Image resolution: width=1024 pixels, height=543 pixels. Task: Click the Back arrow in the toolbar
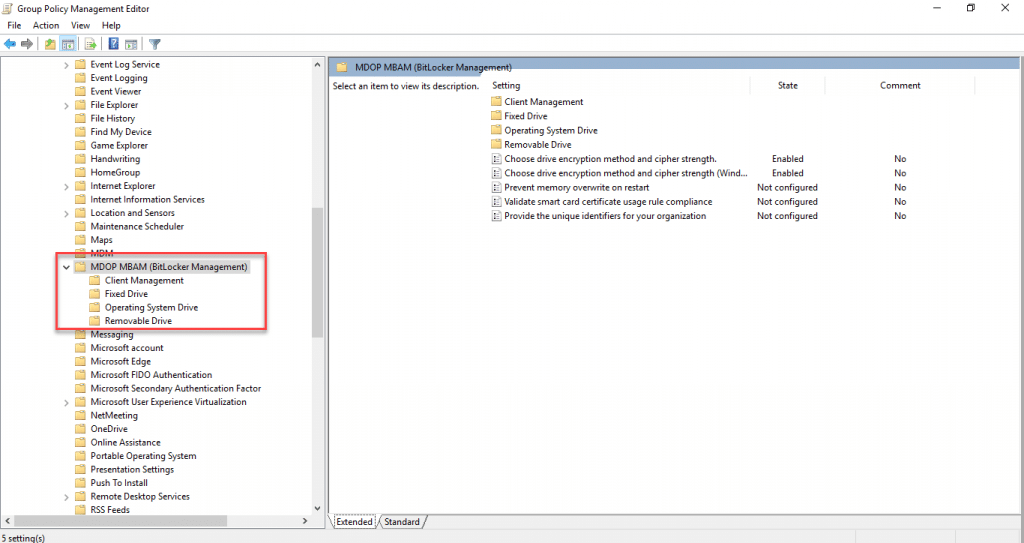[10, 44]
